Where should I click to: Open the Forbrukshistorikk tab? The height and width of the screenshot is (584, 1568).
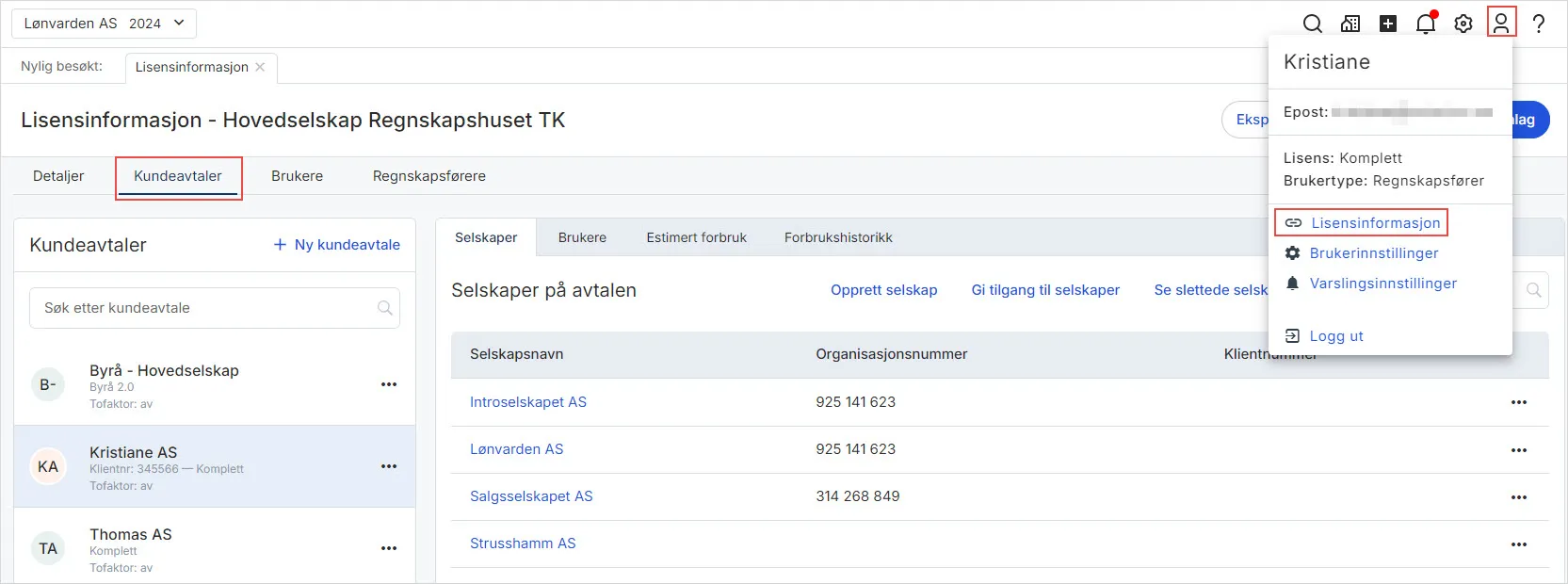tap(838, 237)
